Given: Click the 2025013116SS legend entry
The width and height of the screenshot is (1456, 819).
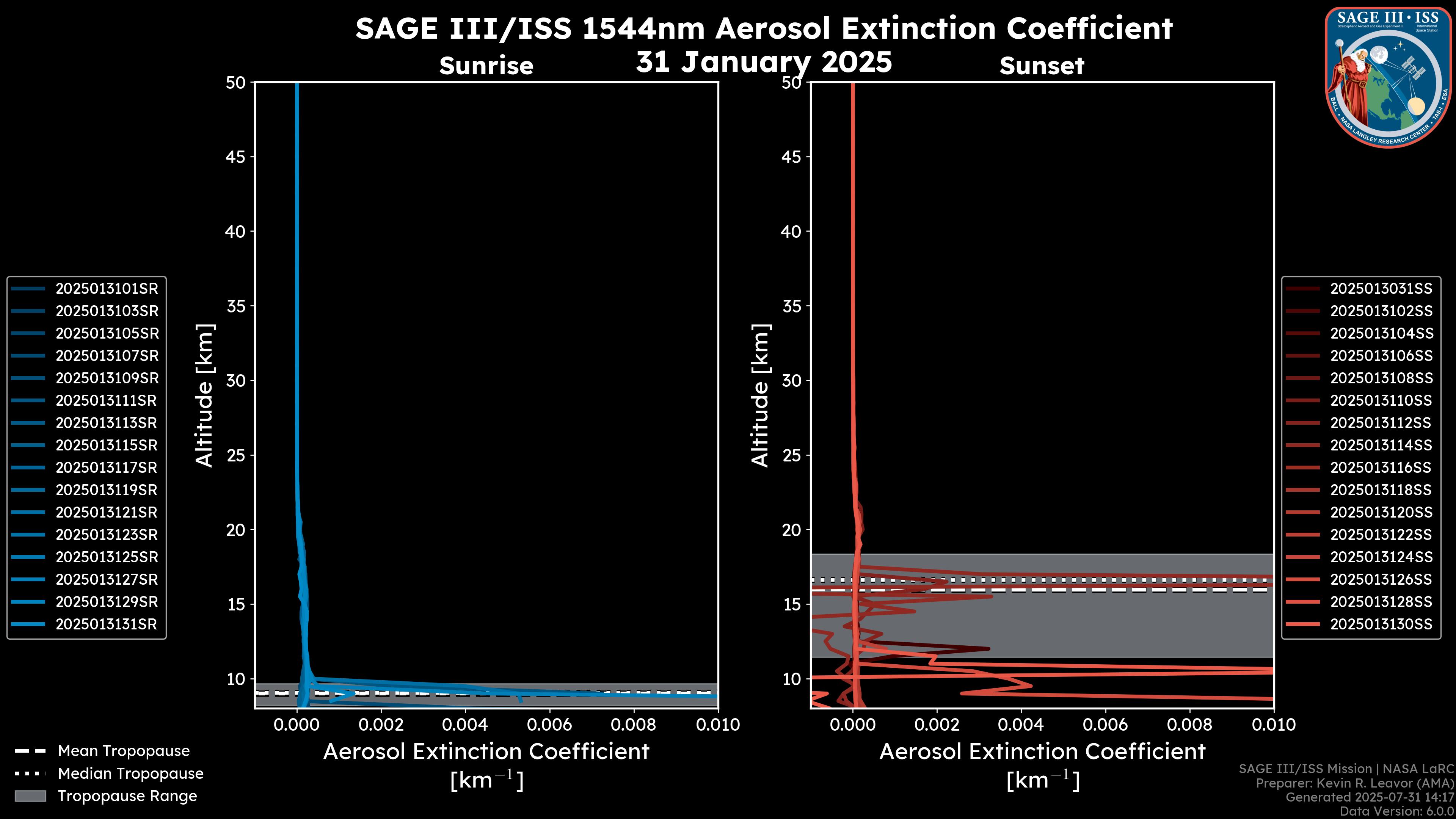Looking at the screenshot, I should coord(1381,468).
